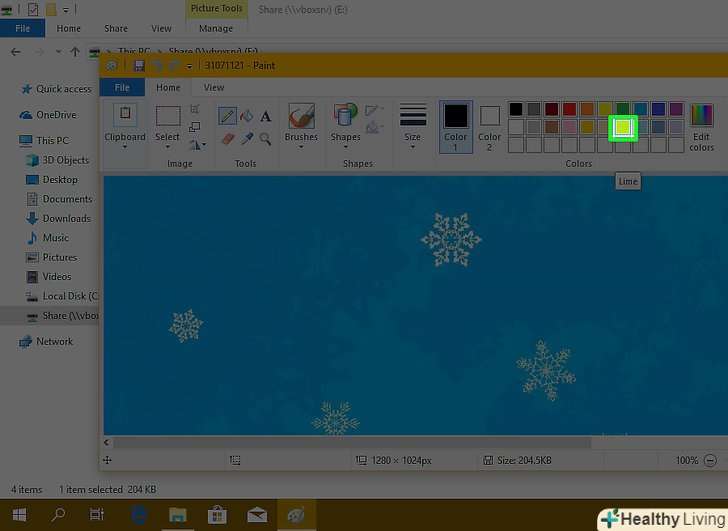The width and height of the screenshot is (728, 531).
Task: Select the Color 2 button
Action: click(489, 127)
